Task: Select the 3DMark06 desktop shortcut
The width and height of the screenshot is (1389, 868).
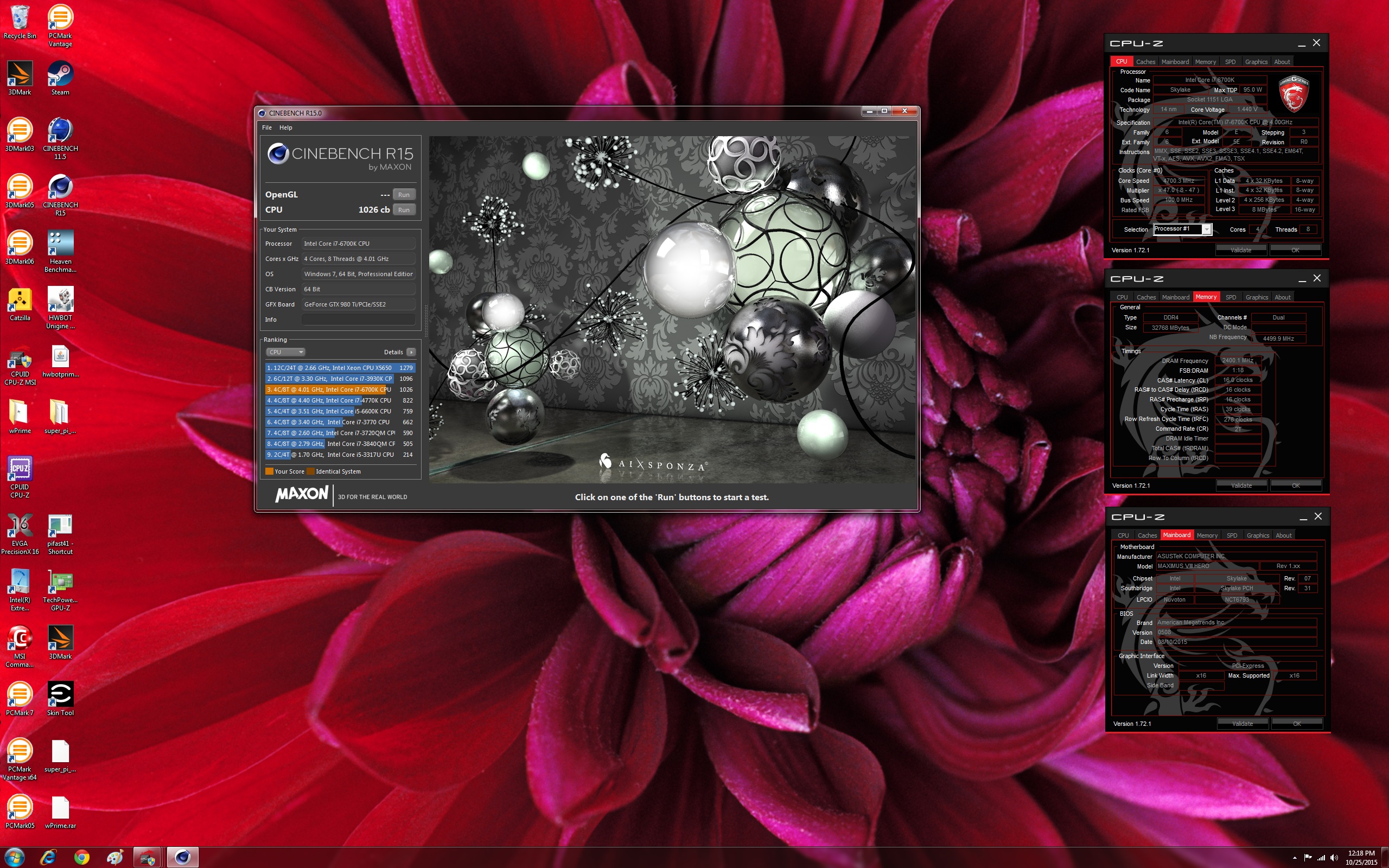Action: pos(20,247)
